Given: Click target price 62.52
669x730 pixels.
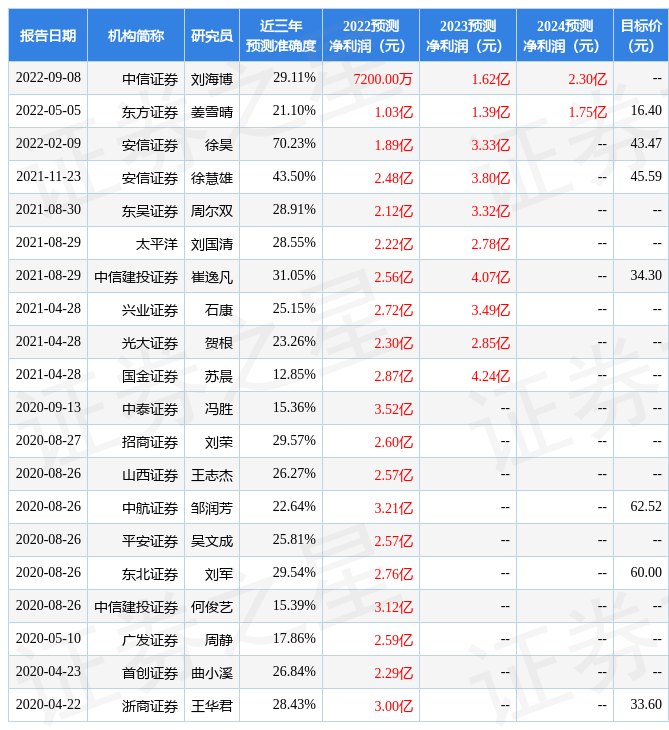Looking at the screenshot, I should [x=646, y=507].
